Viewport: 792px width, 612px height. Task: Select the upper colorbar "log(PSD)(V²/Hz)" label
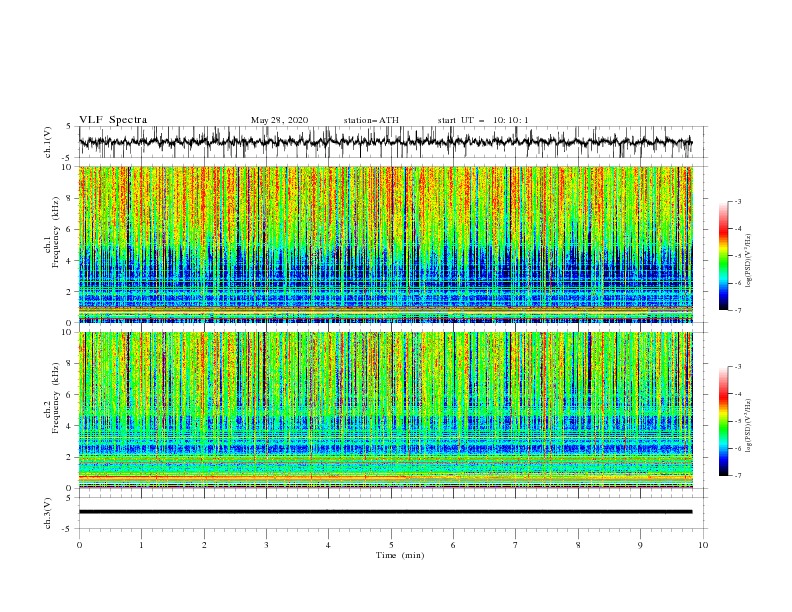click(x=748, y=261)
